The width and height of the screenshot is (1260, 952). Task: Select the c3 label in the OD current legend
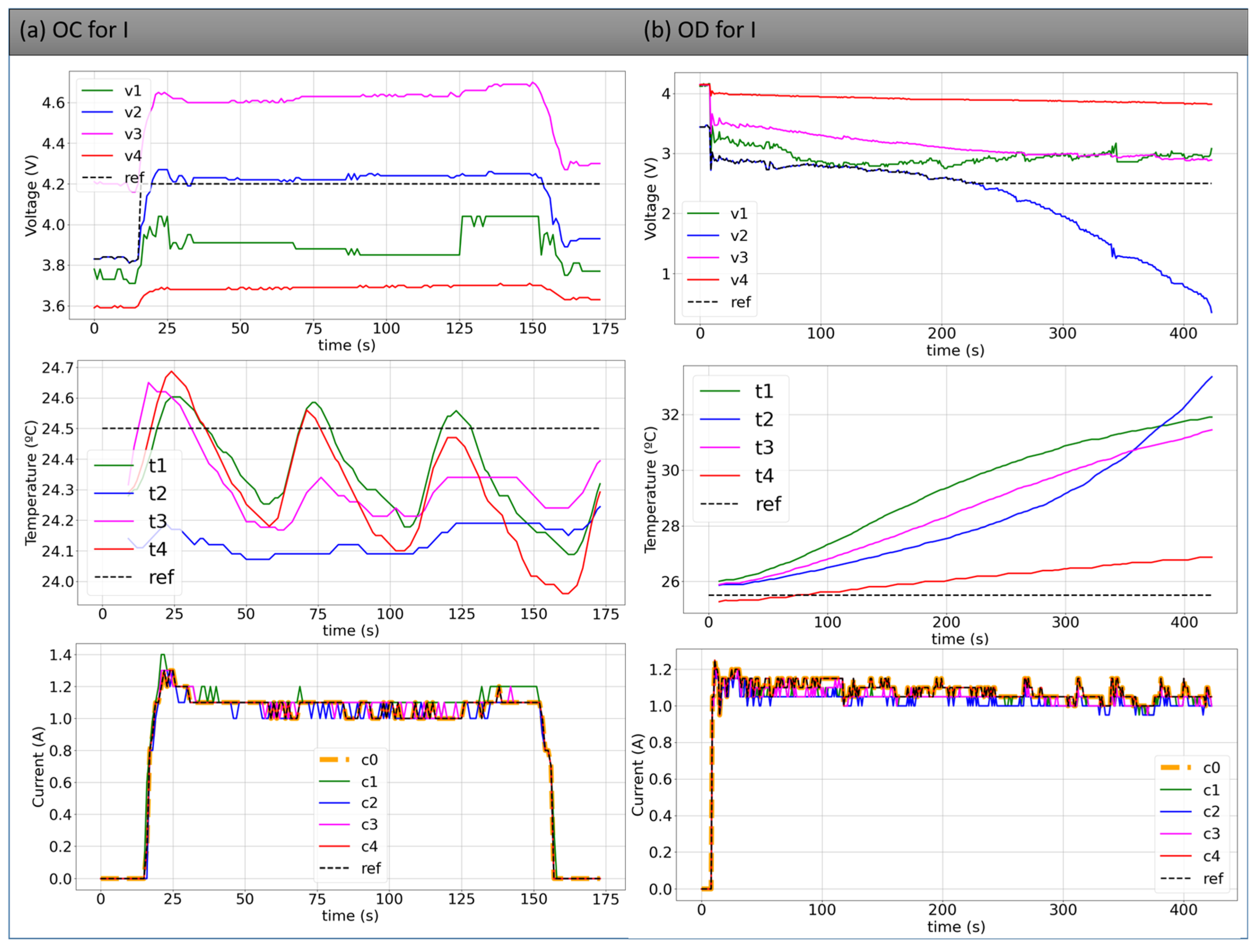(1211, 834)
